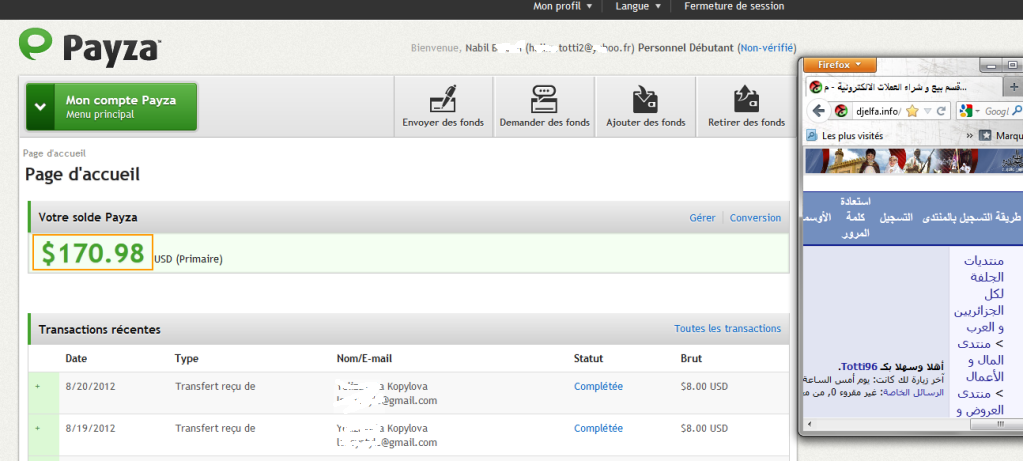Click the $8.00 USD amount for 8/20/2012
Viewport: 1023px width, 461px height.
click(x=704, y=387)
